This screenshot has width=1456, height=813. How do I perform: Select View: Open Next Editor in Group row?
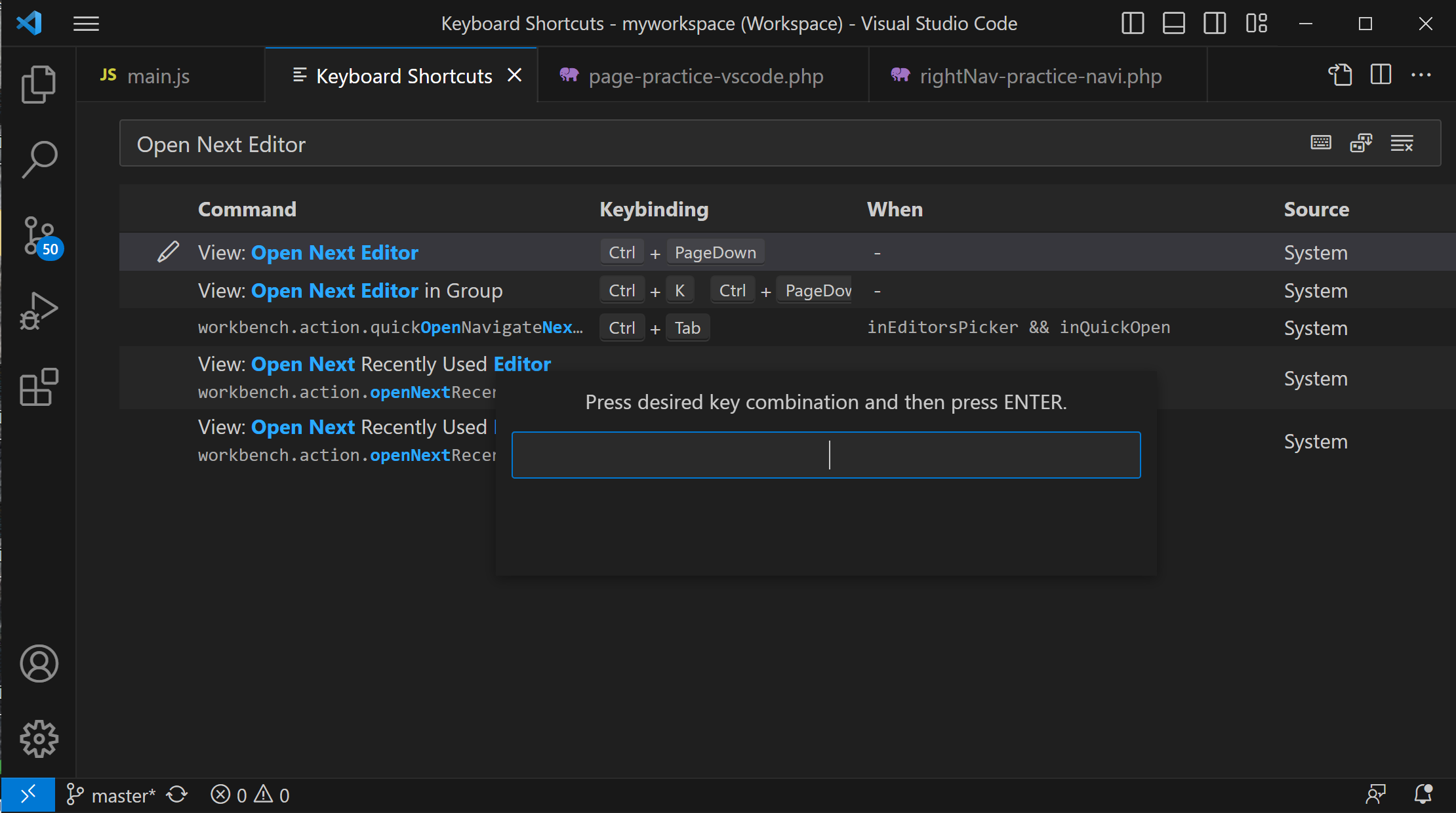(787, 290)
